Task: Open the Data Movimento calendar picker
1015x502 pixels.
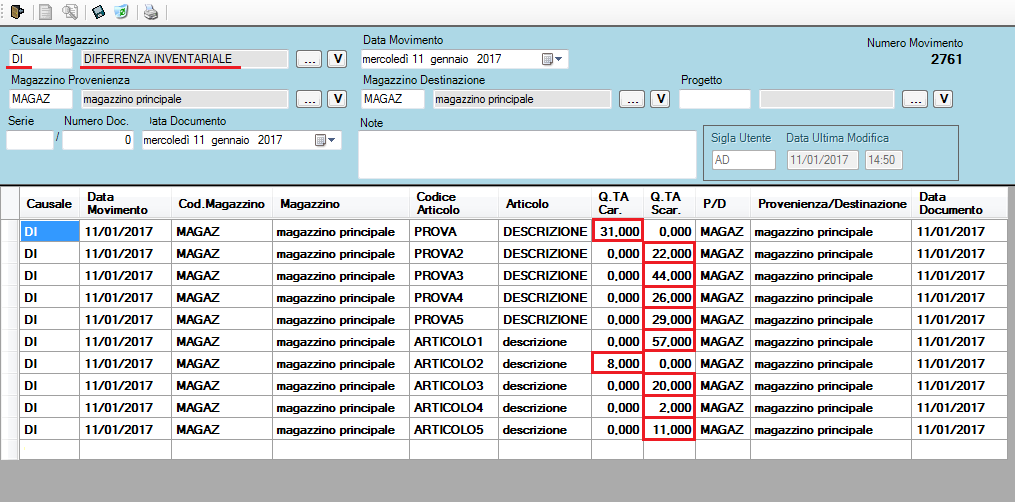Action: 551,59
